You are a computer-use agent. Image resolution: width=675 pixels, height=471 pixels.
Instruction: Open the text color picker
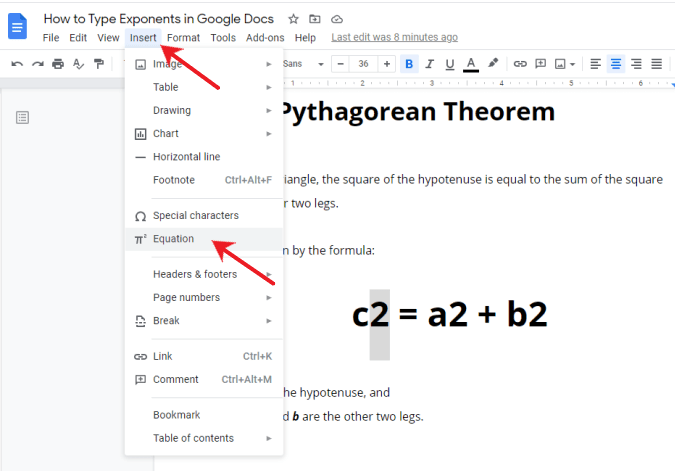[471, 65]
